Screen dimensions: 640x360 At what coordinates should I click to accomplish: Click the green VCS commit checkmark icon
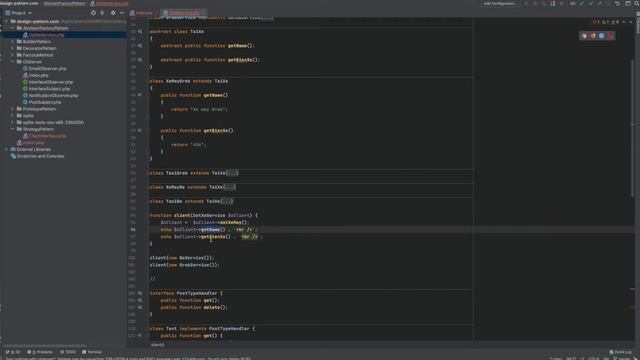(590, 3)
